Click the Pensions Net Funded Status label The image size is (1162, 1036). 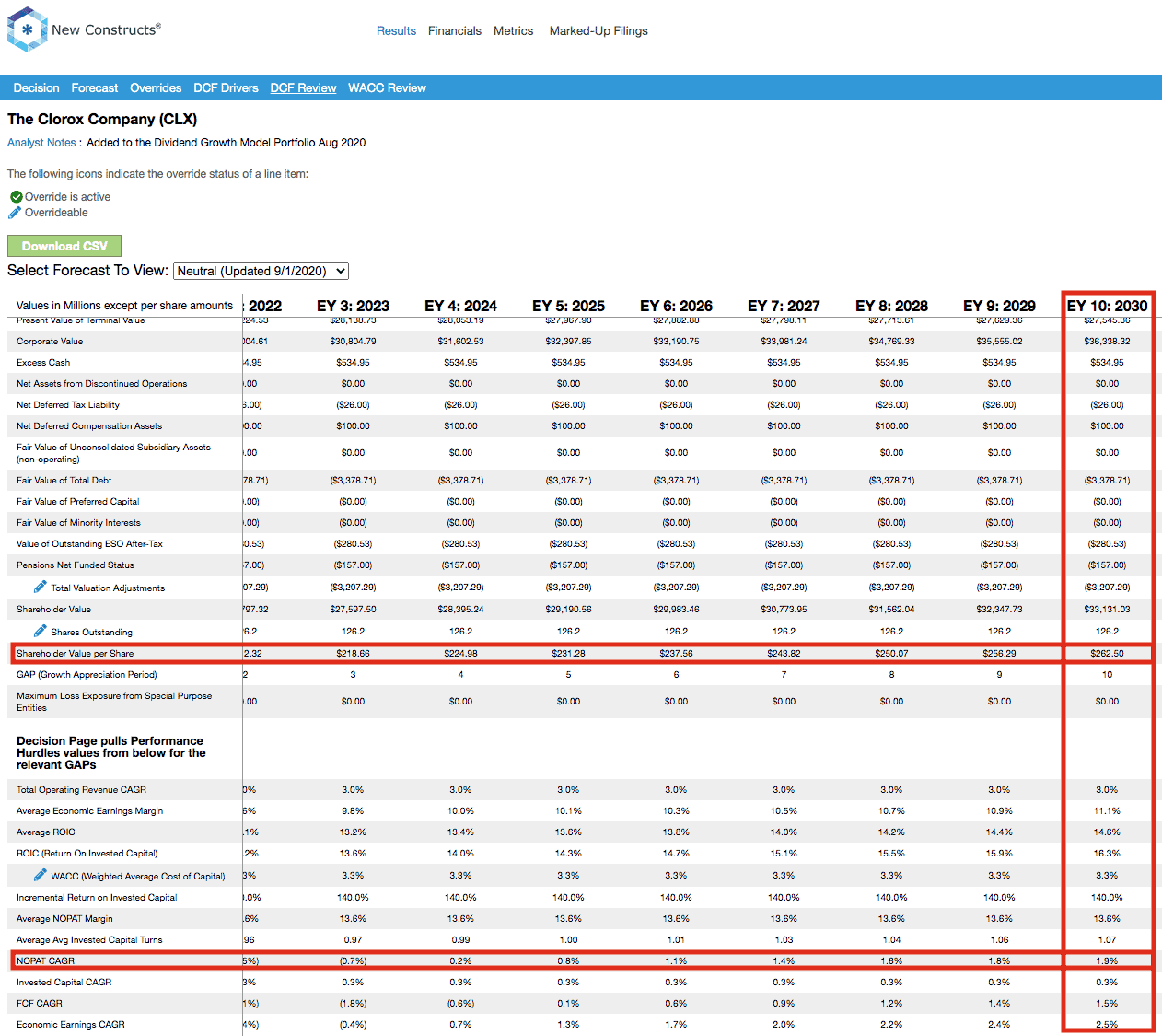coord(76,565)
